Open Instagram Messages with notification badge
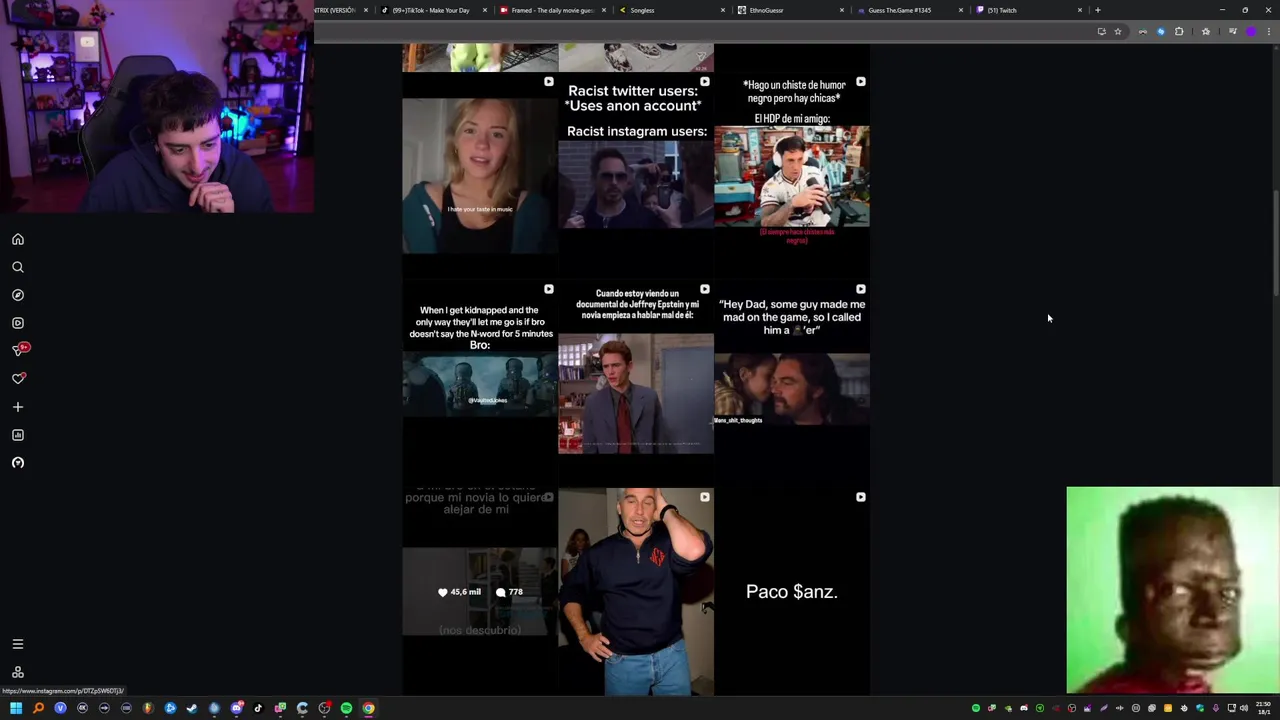Screen dimensions: 1280x720 19,350
